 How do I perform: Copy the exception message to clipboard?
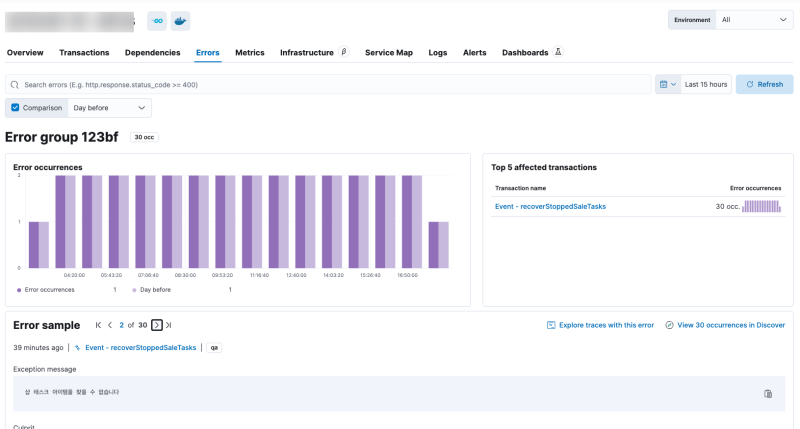pos(768,393)
